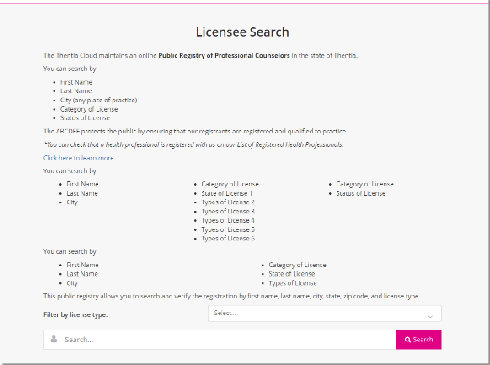Image resolution: width=490 pixels, height=365 pixels.
Task: Open the 'Click here to learn more' link
Action: click(78, 158)
